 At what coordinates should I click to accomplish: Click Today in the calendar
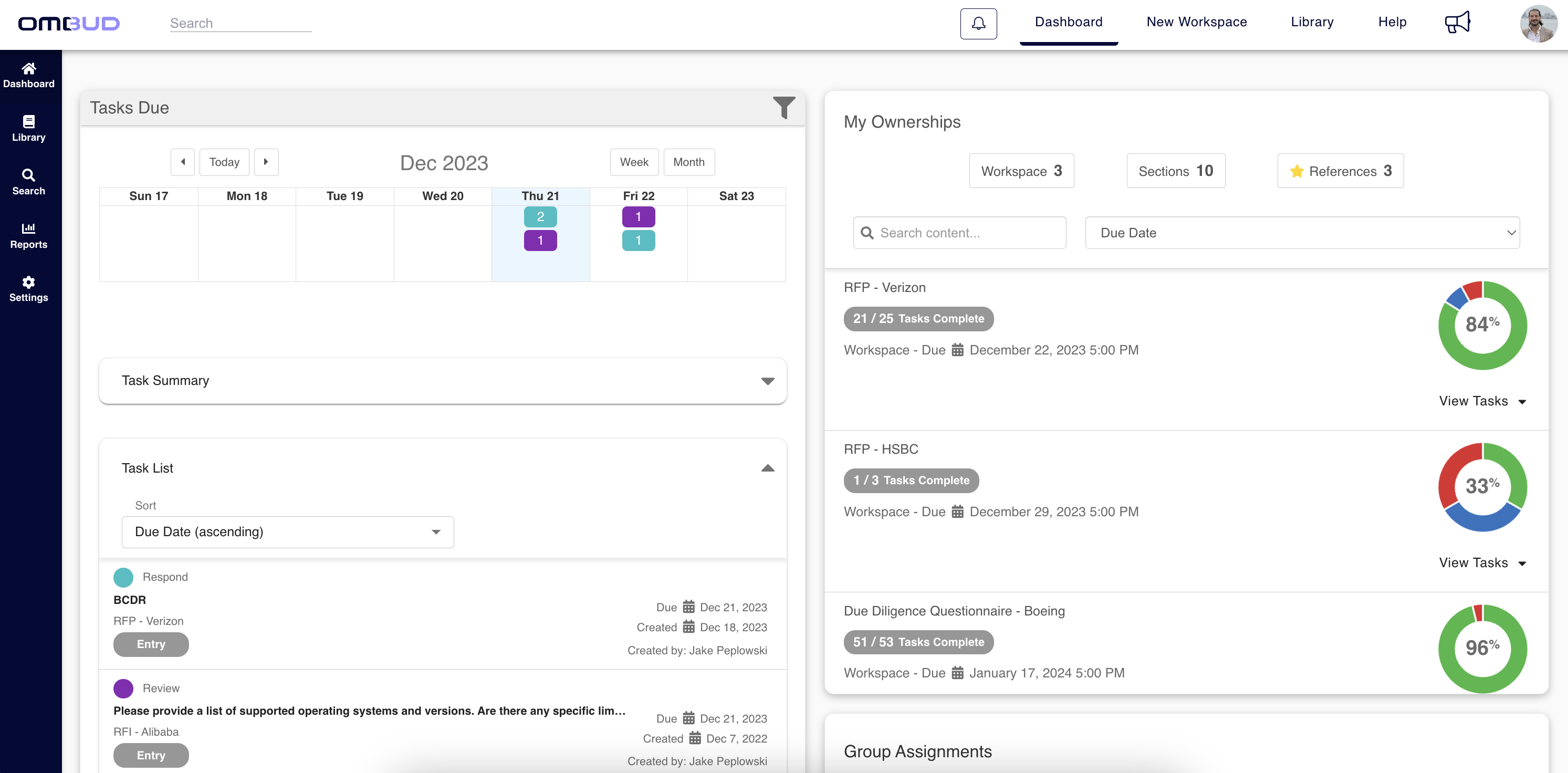click(x=224, y=162)
